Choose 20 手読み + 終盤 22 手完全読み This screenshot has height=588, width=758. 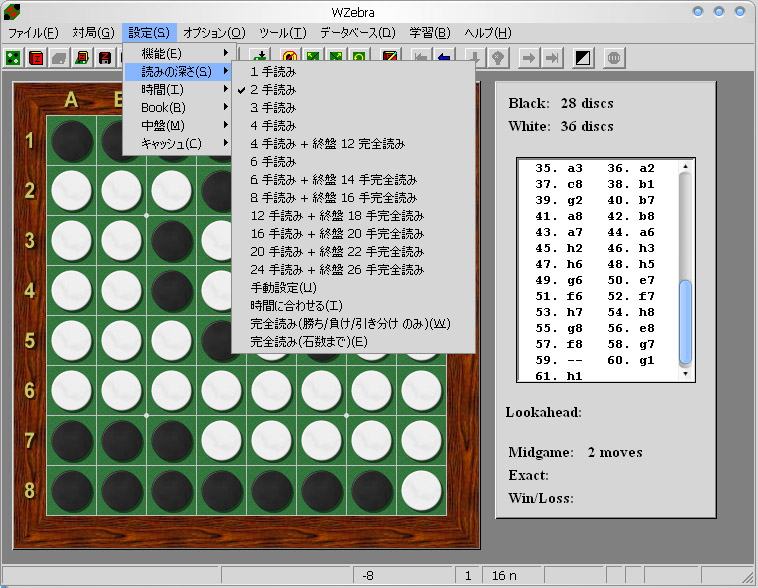(x=353, y=251)
